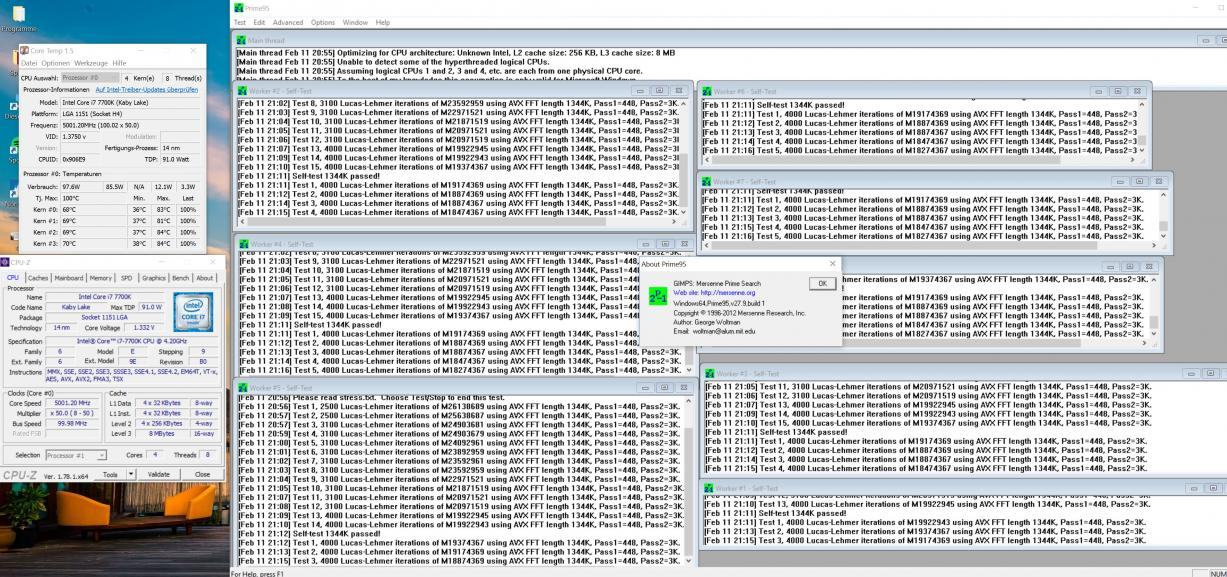The image size is (1227, 577).
Task: Switch to CPU-Z Mainboard tab
Action: click(69, 278)
